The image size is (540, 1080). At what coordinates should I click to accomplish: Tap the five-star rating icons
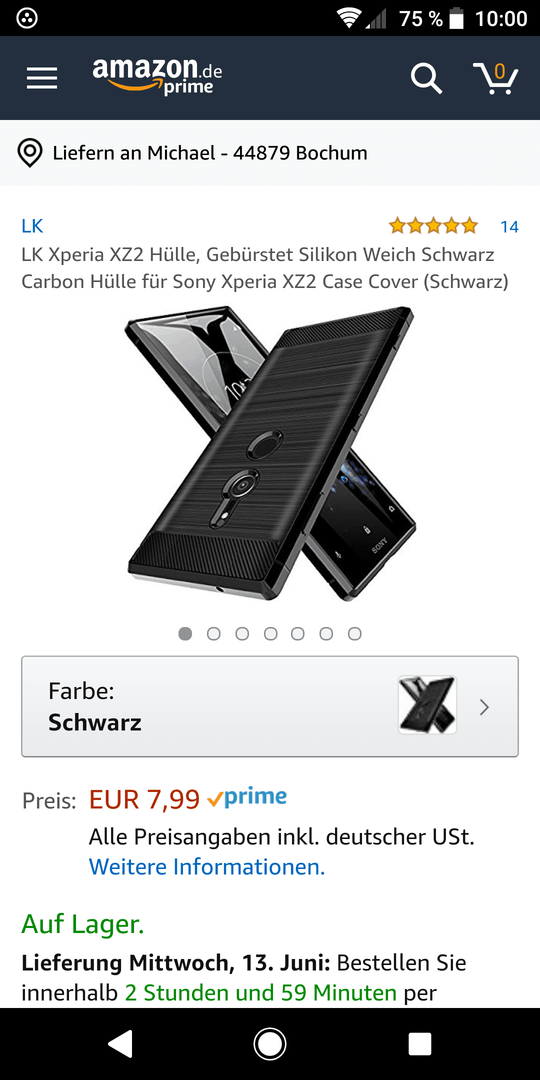coord(433,226)
